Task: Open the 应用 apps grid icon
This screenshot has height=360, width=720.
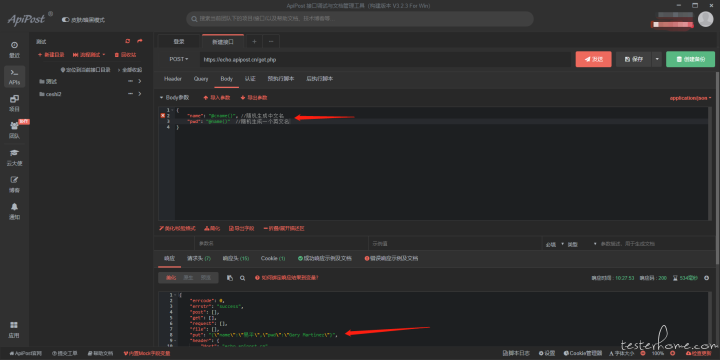Action: pyautogui.click(x=14, y=329)
